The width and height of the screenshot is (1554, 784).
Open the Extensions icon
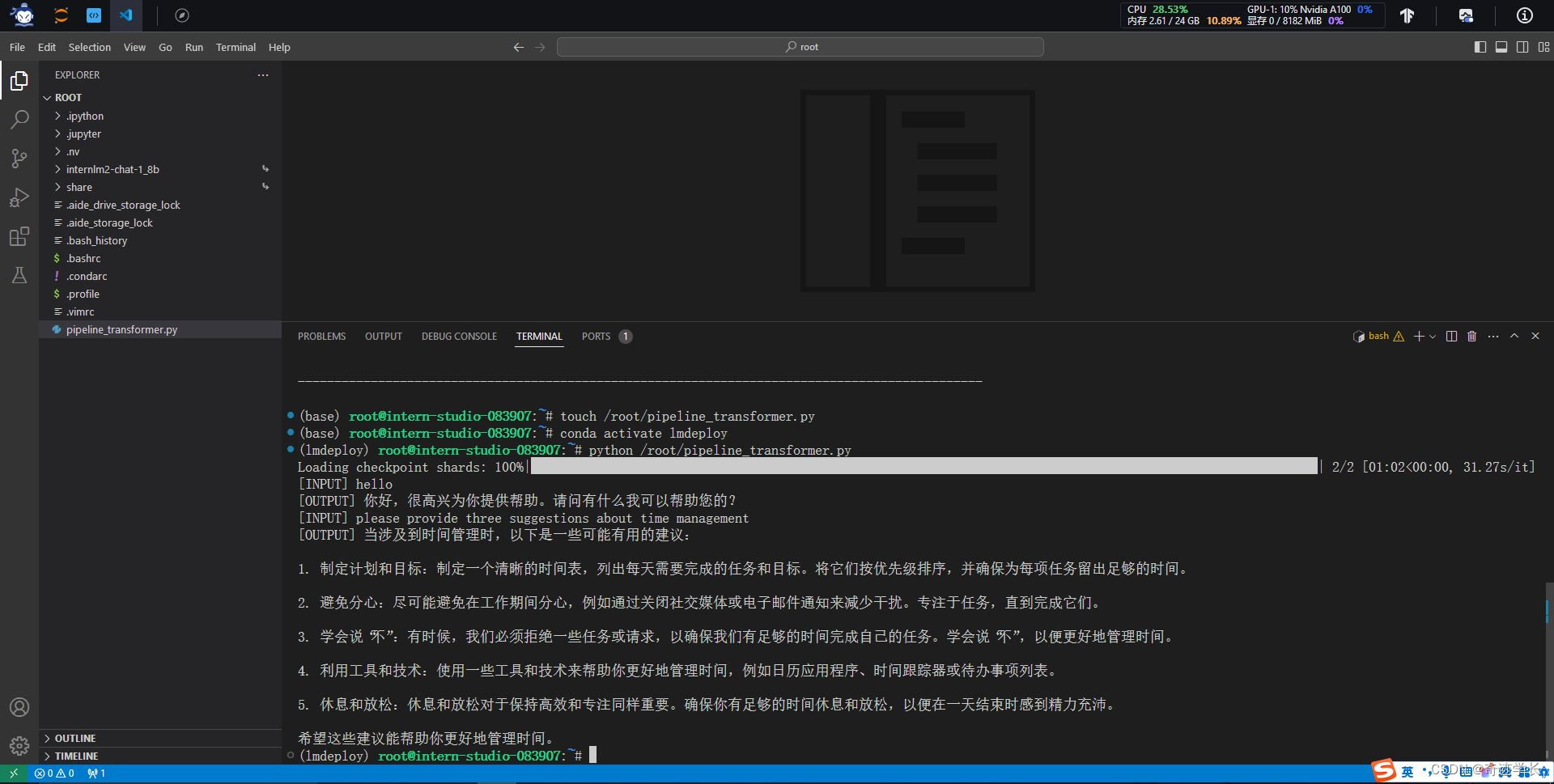tap(19, 236)
